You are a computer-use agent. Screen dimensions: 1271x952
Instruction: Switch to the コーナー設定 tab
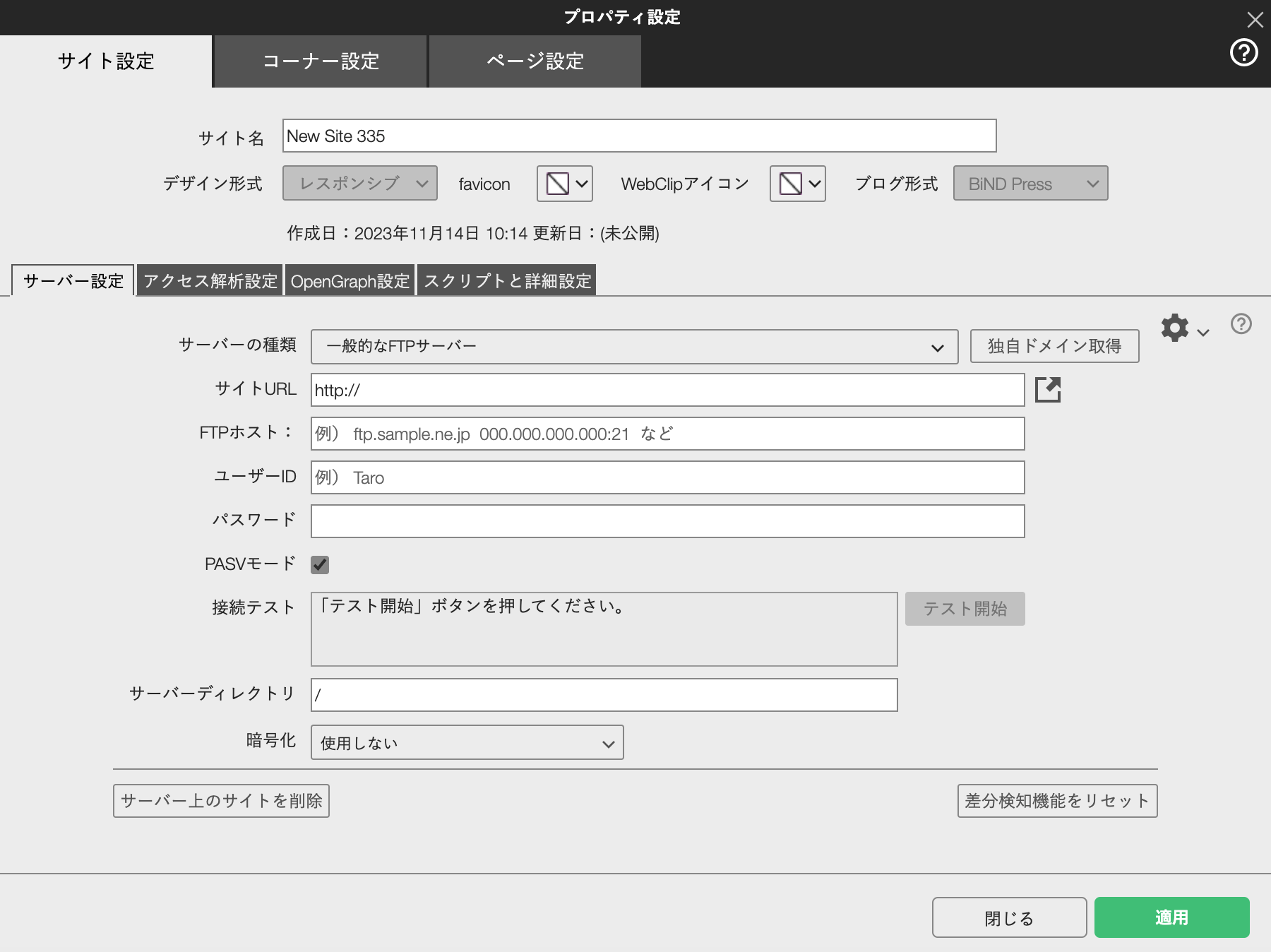click(x=320, y=61)
